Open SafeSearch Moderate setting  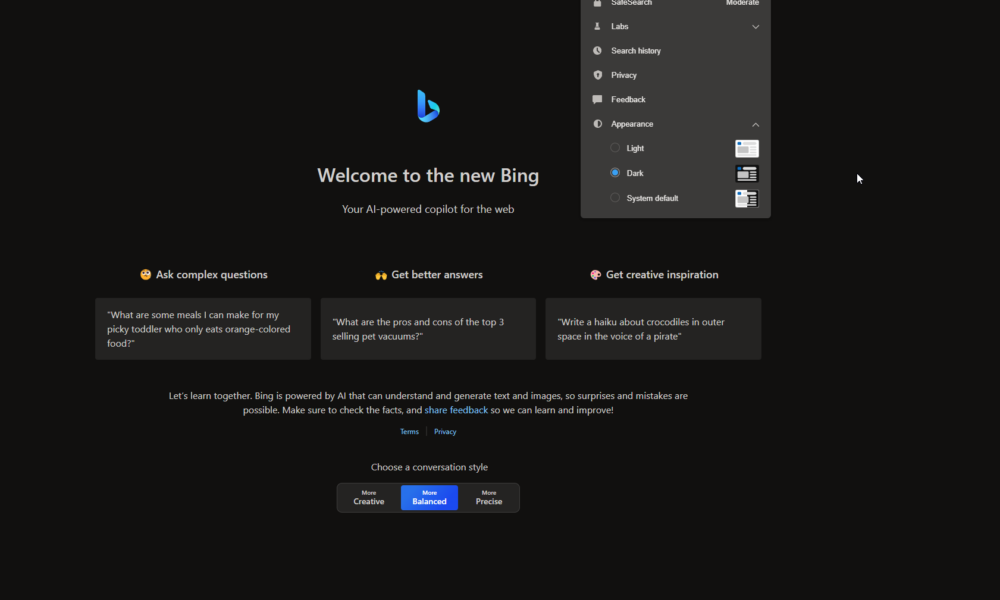pyautogui.click(x=675, y=3)
